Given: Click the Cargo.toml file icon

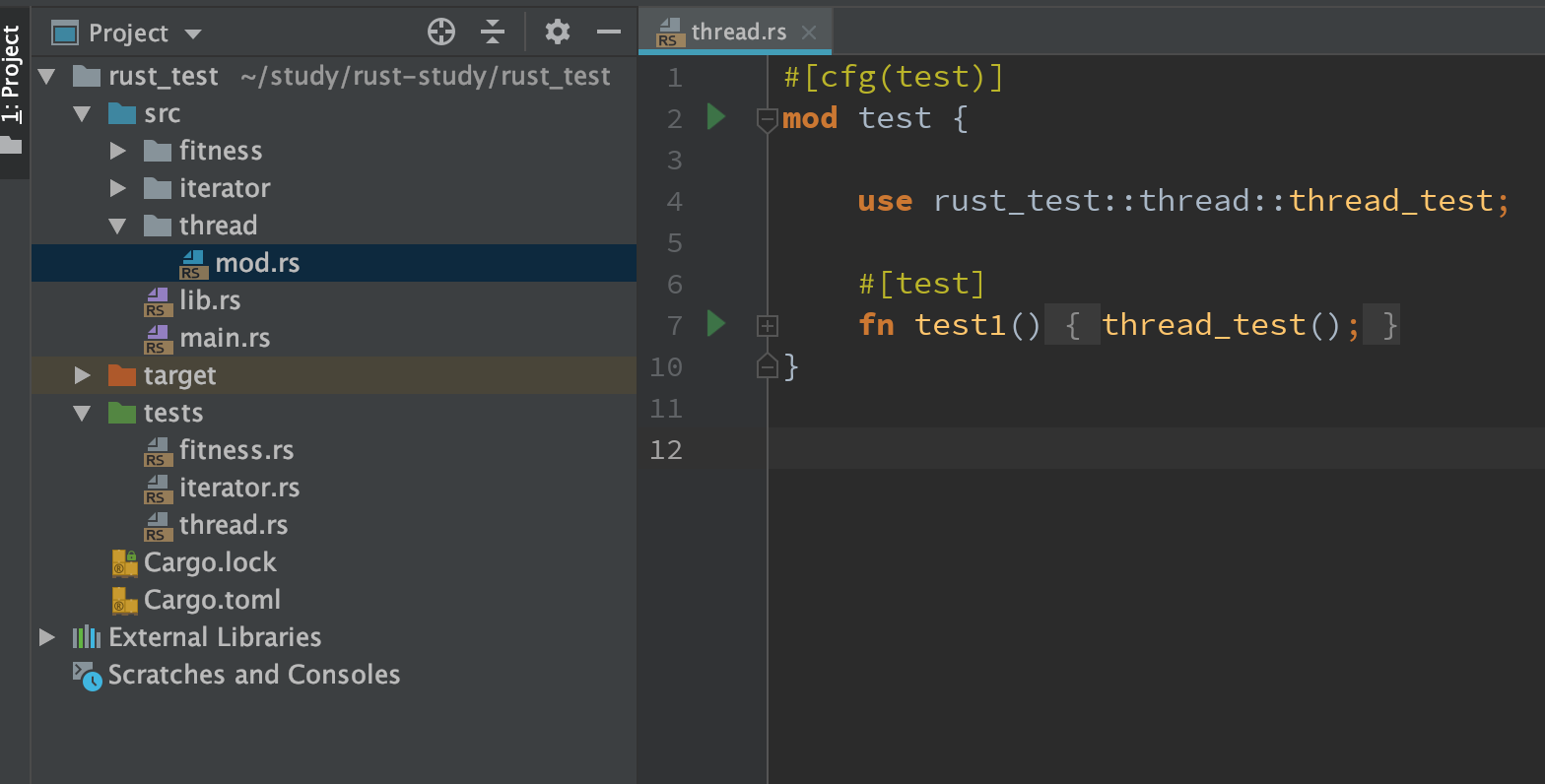Looking at the screenshot, I should pyautogui.click(x=124, y=601).
